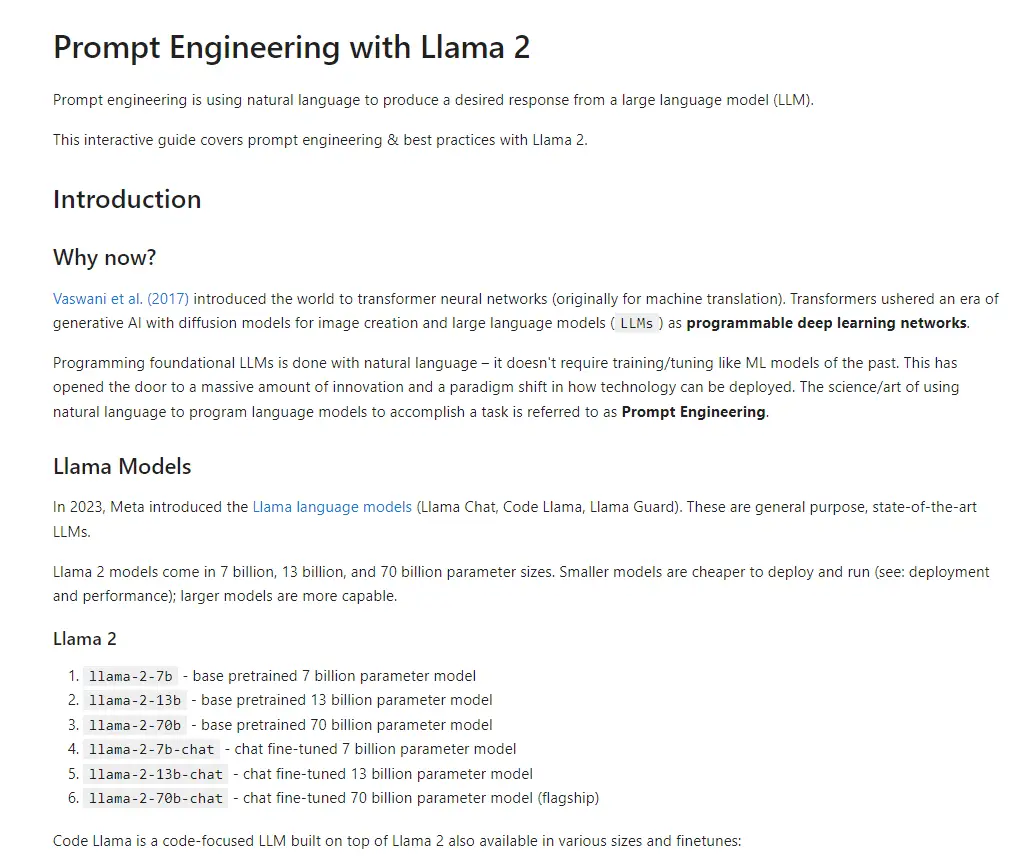The width and height of the screenshot is (1010, 866).
Task: Click the Prompt Engineering with Llama 2 title
Action: tap(291, 47)
